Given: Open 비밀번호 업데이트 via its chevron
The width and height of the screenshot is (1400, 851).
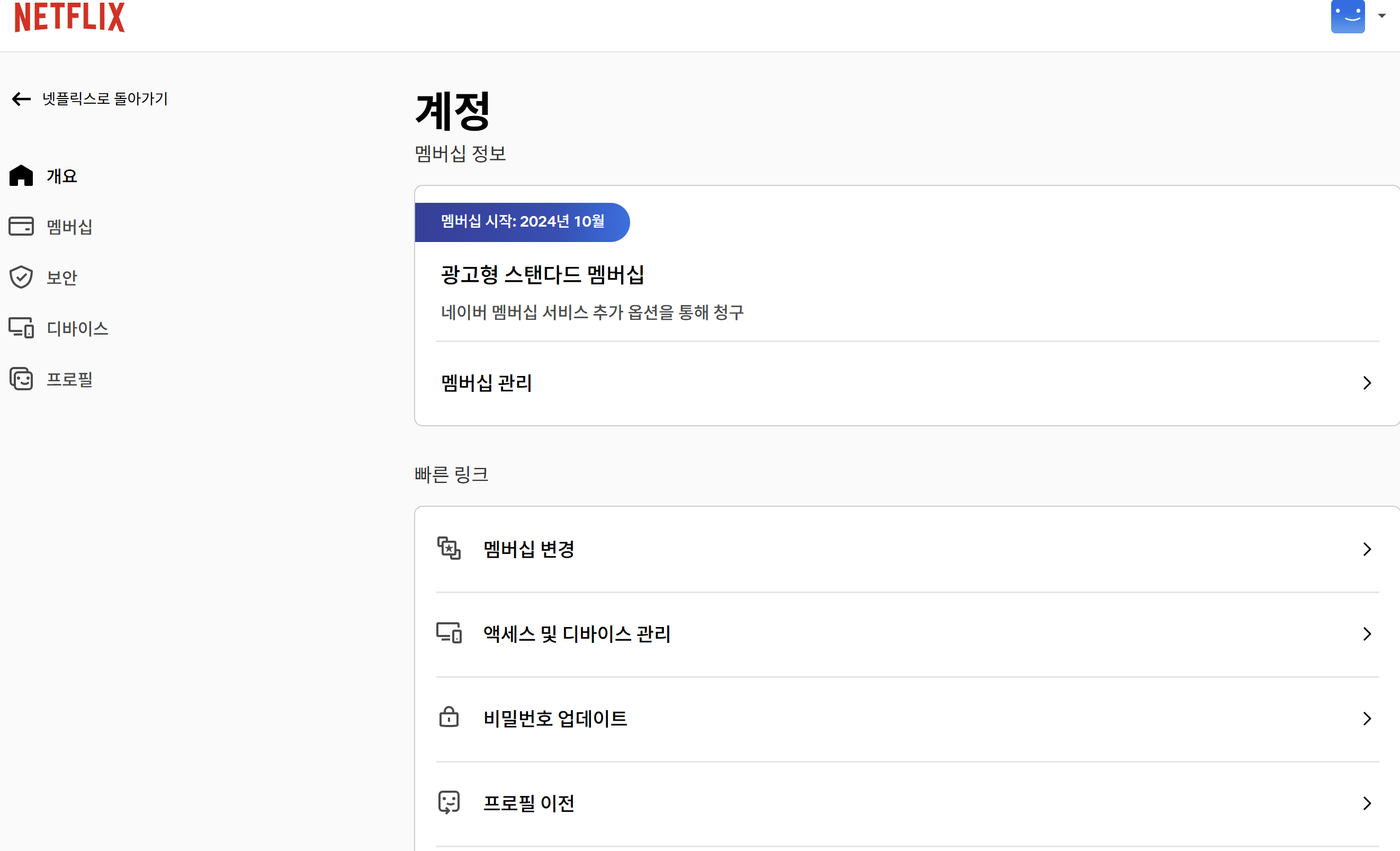Looking at the screenshot, I should [x=1367, y=719].
